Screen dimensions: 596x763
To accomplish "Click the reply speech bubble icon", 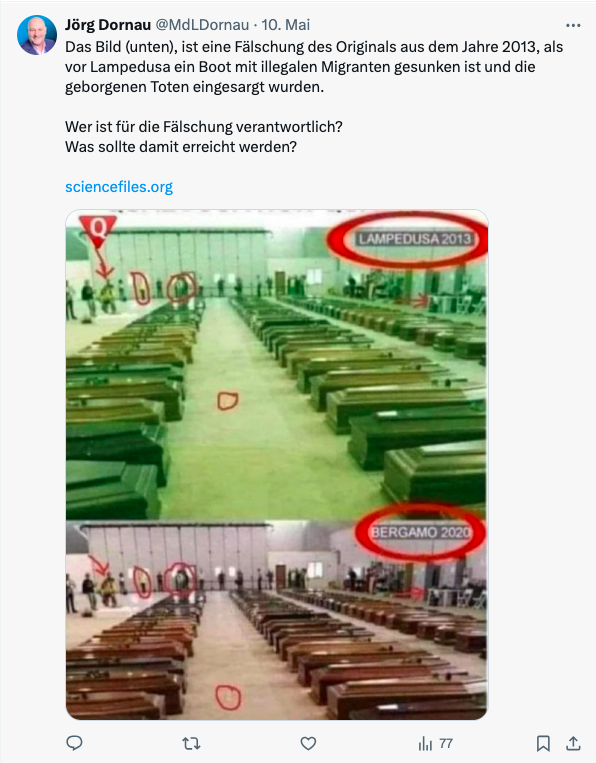I will tap(74, 743).
